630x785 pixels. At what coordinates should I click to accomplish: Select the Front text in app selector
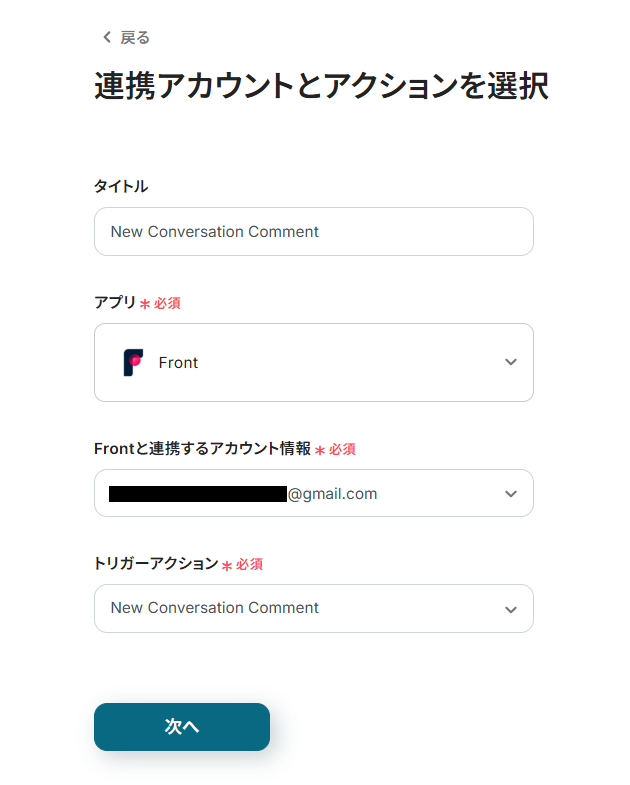point(178,362)
